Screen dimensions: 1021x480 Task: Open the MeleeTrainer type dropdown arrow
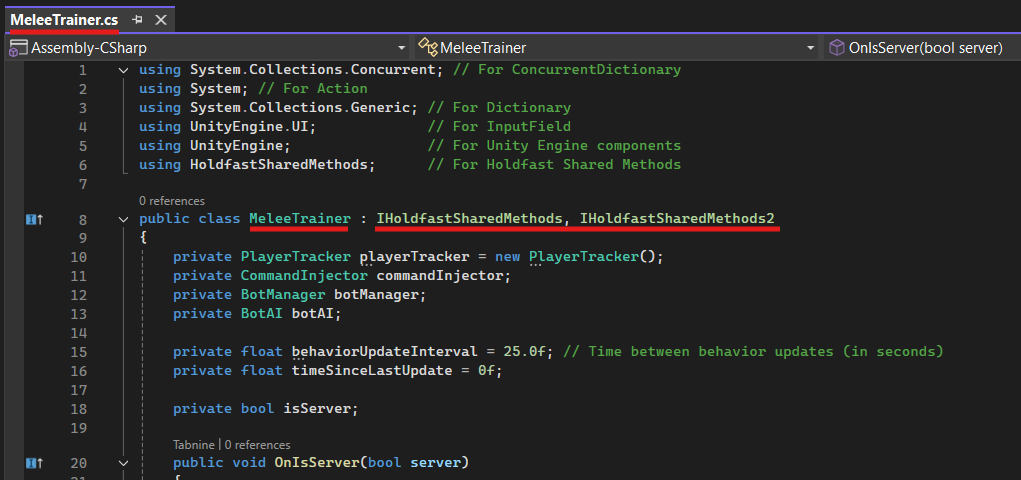pos(810,47)
